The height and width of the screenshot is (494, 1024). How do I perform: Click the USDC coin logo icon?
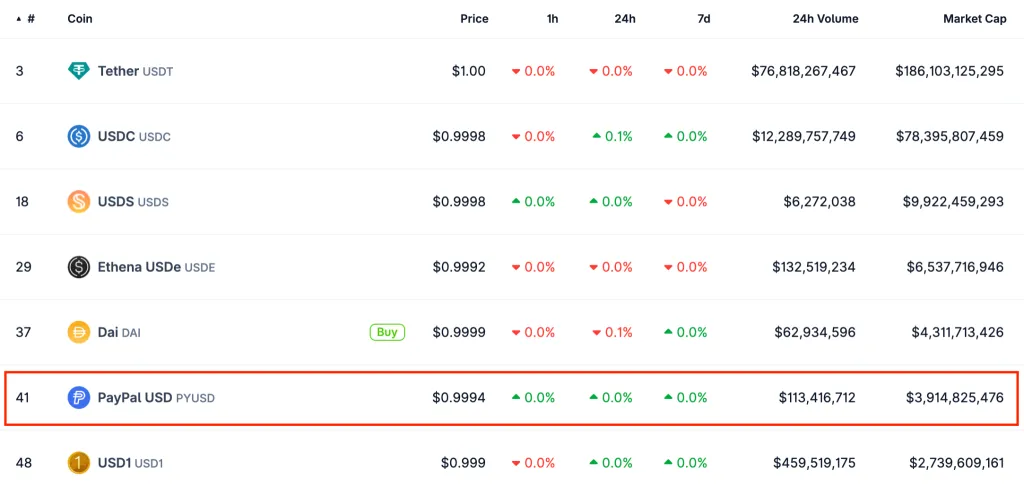(79, 136)
